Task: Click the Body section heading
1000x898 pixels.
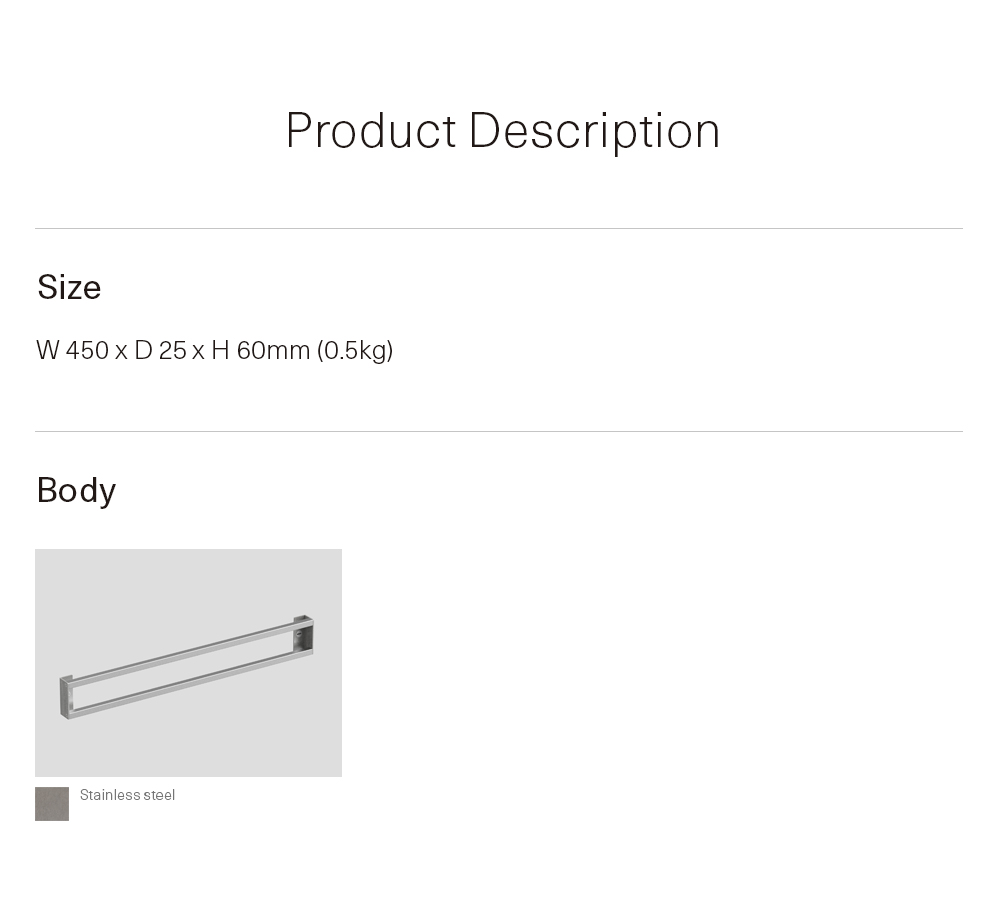Action: (76, 490)
